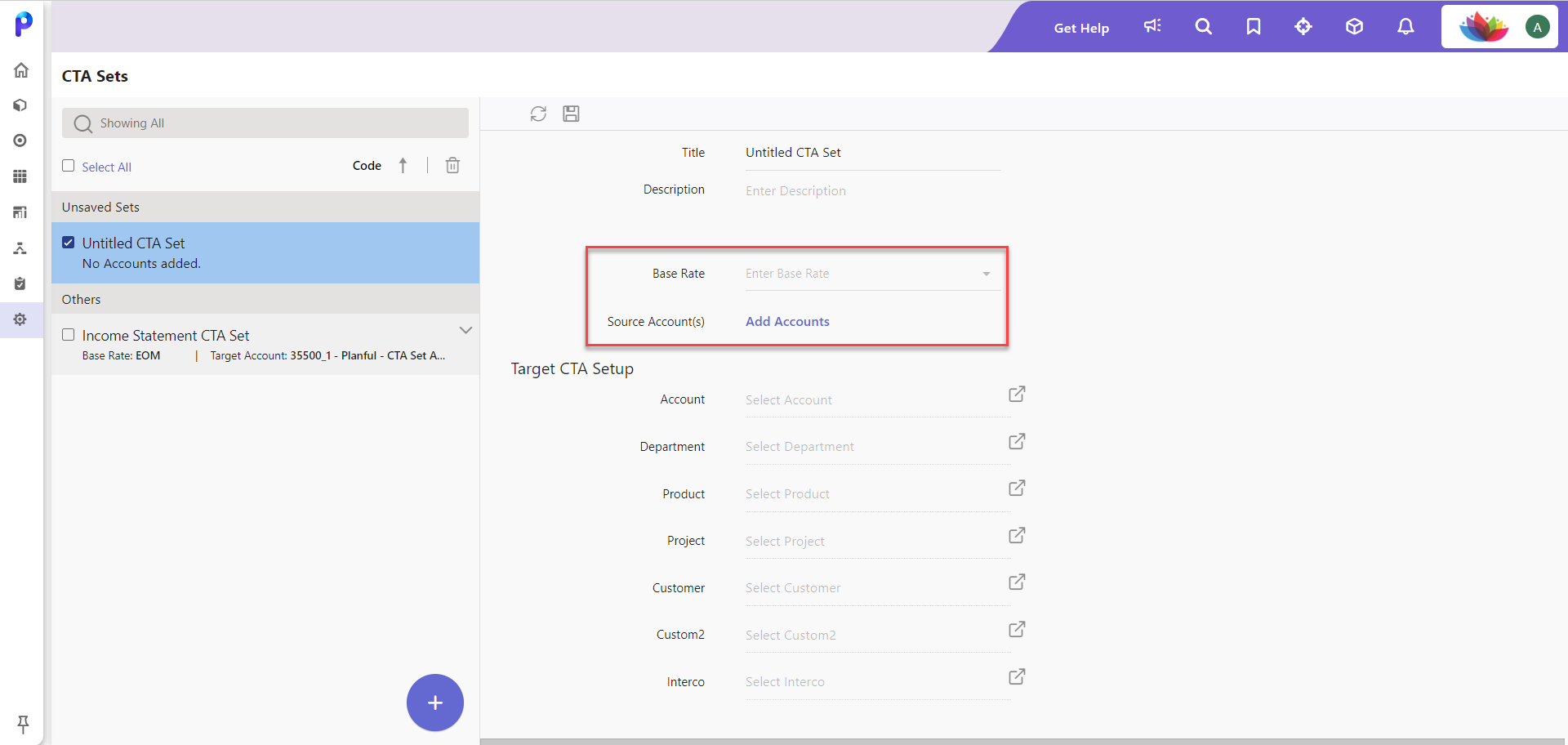Screen dimensions: 1568x745
Task: Open the crosshair navigation icon in header
Action: coord(1303,26)
